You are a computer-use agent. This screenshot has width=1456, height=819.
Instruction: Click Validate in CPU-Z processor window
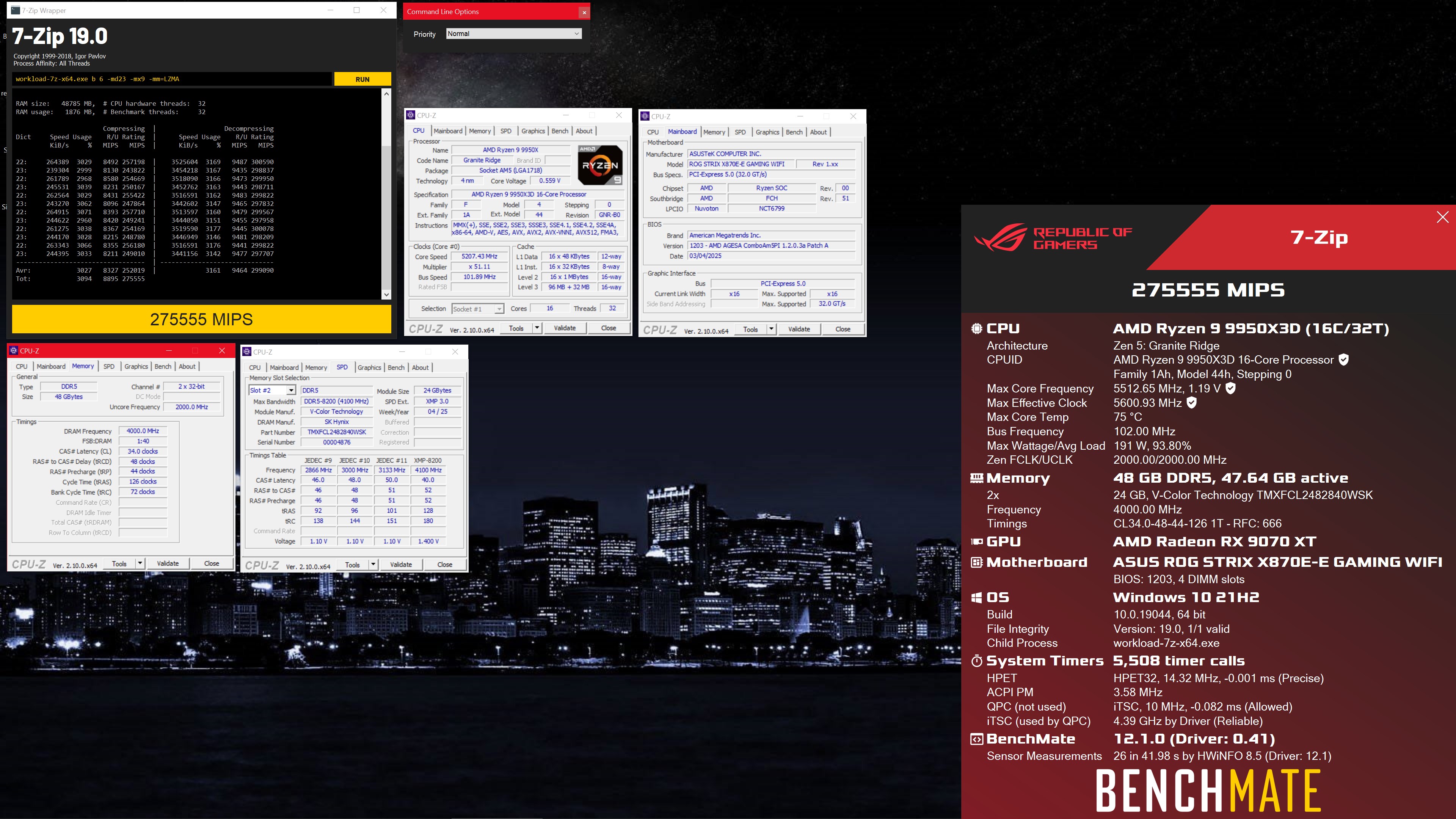click(565, 328)
